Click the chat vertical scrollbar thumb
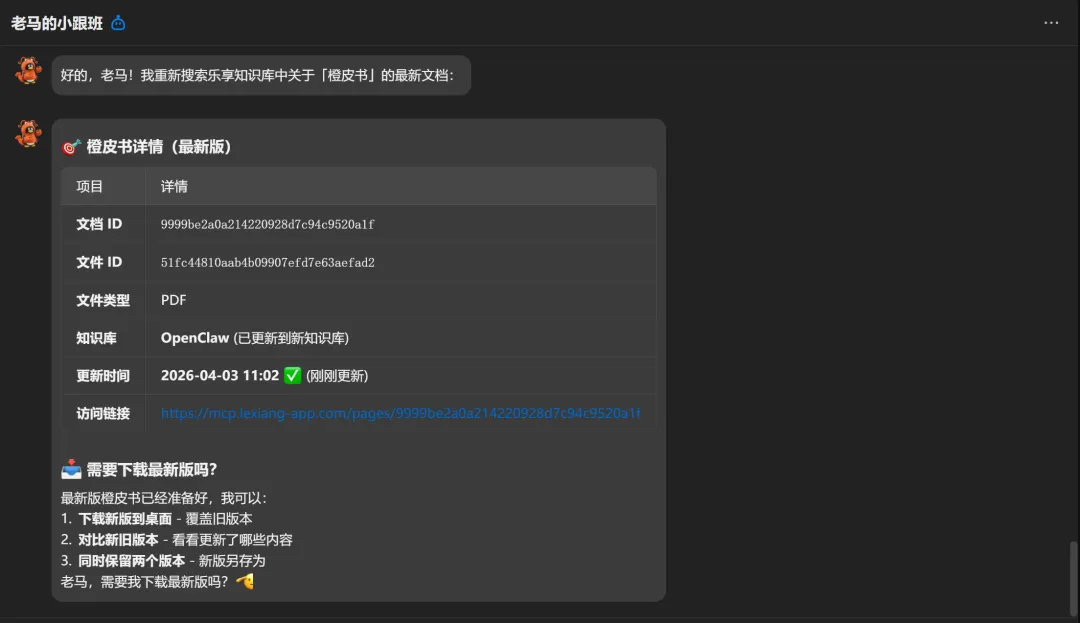 pyautogui.click(x=1072, y=578)
